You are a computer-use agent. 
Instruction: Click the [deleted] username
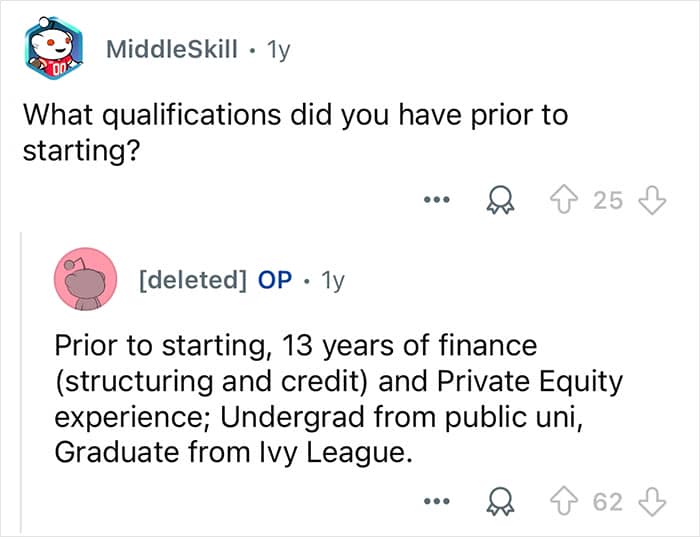[192, 281]
